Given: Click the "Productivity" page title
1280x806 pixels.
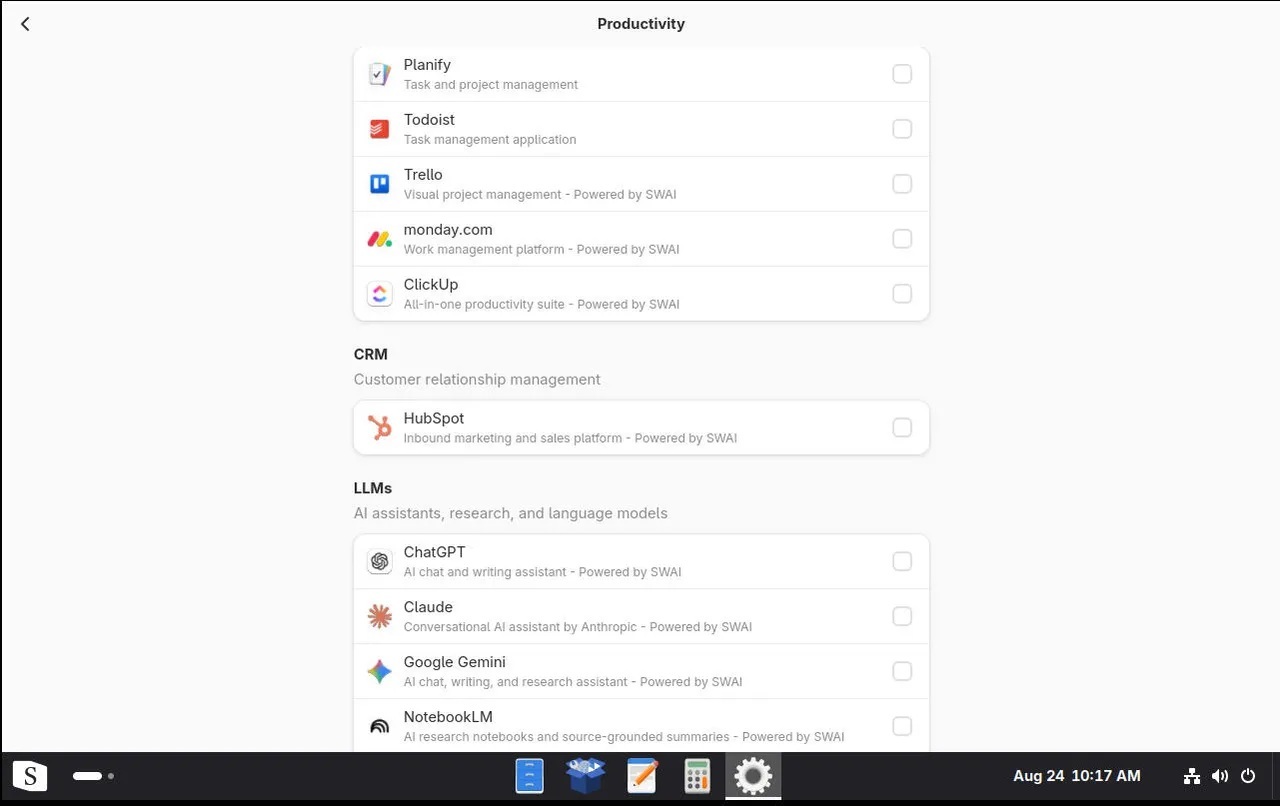Looking at the screenshot, I should (641, 24).
